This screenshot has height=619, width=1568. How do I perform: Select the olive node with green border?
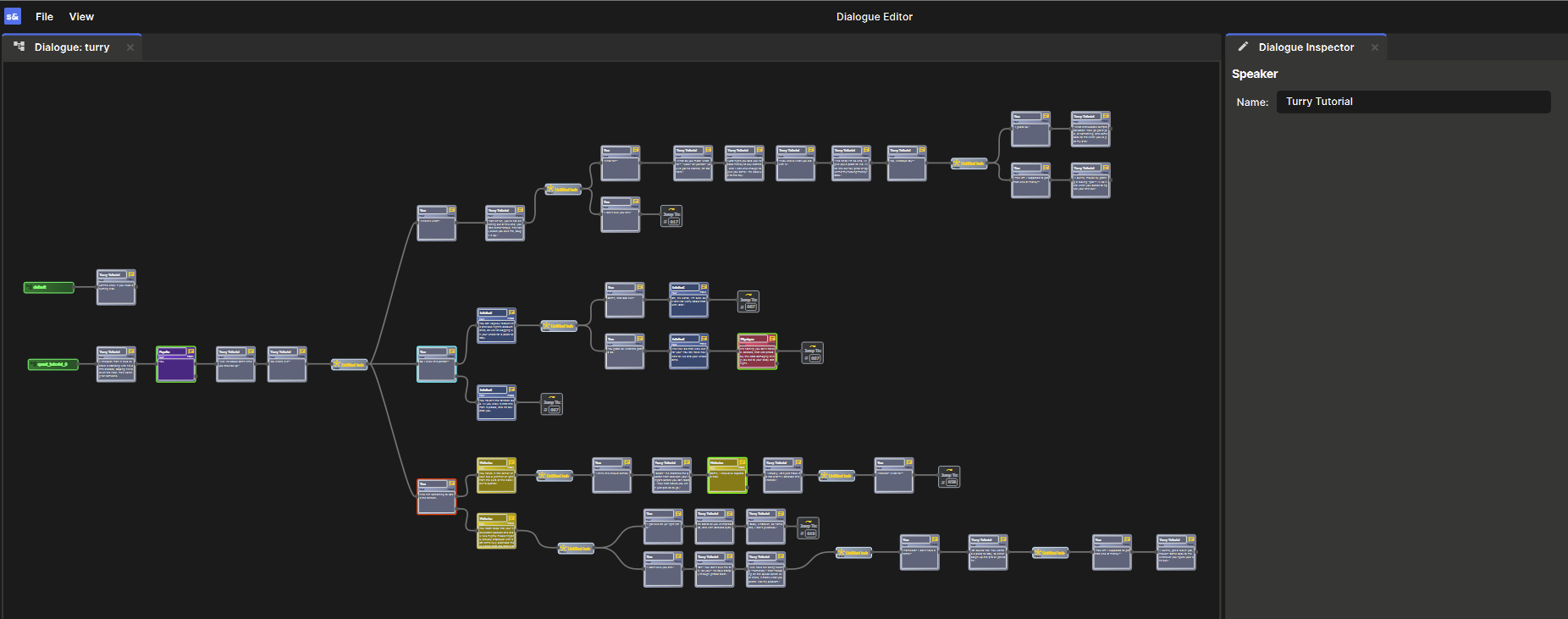click(x=727, y=476)
